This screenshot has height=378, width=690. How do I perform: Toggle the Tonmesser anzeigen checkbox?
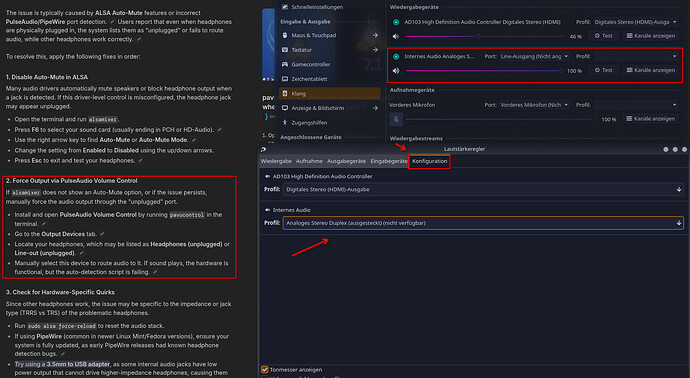(264, 370)
